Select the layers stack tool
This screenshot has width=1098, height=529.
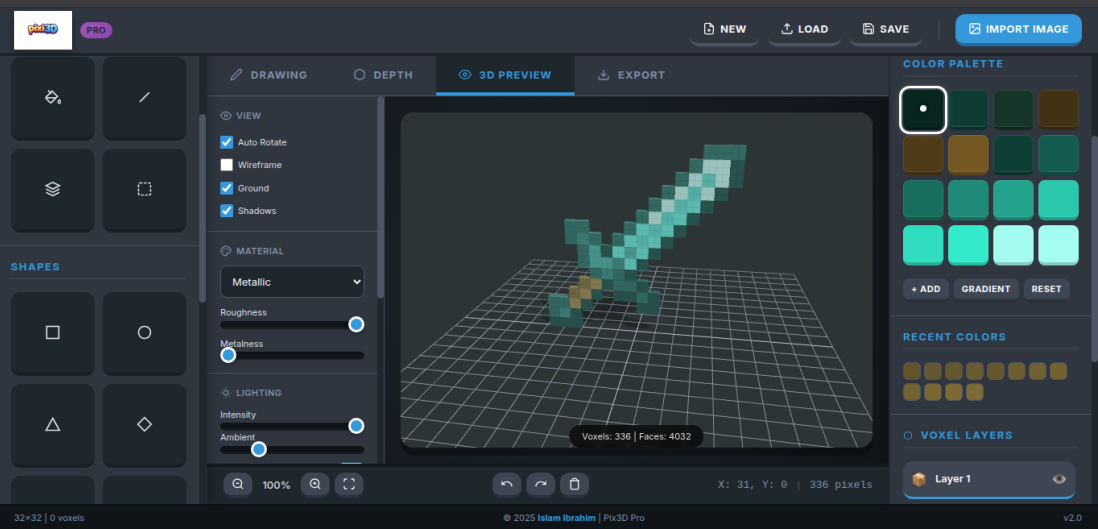coord(53,189)
